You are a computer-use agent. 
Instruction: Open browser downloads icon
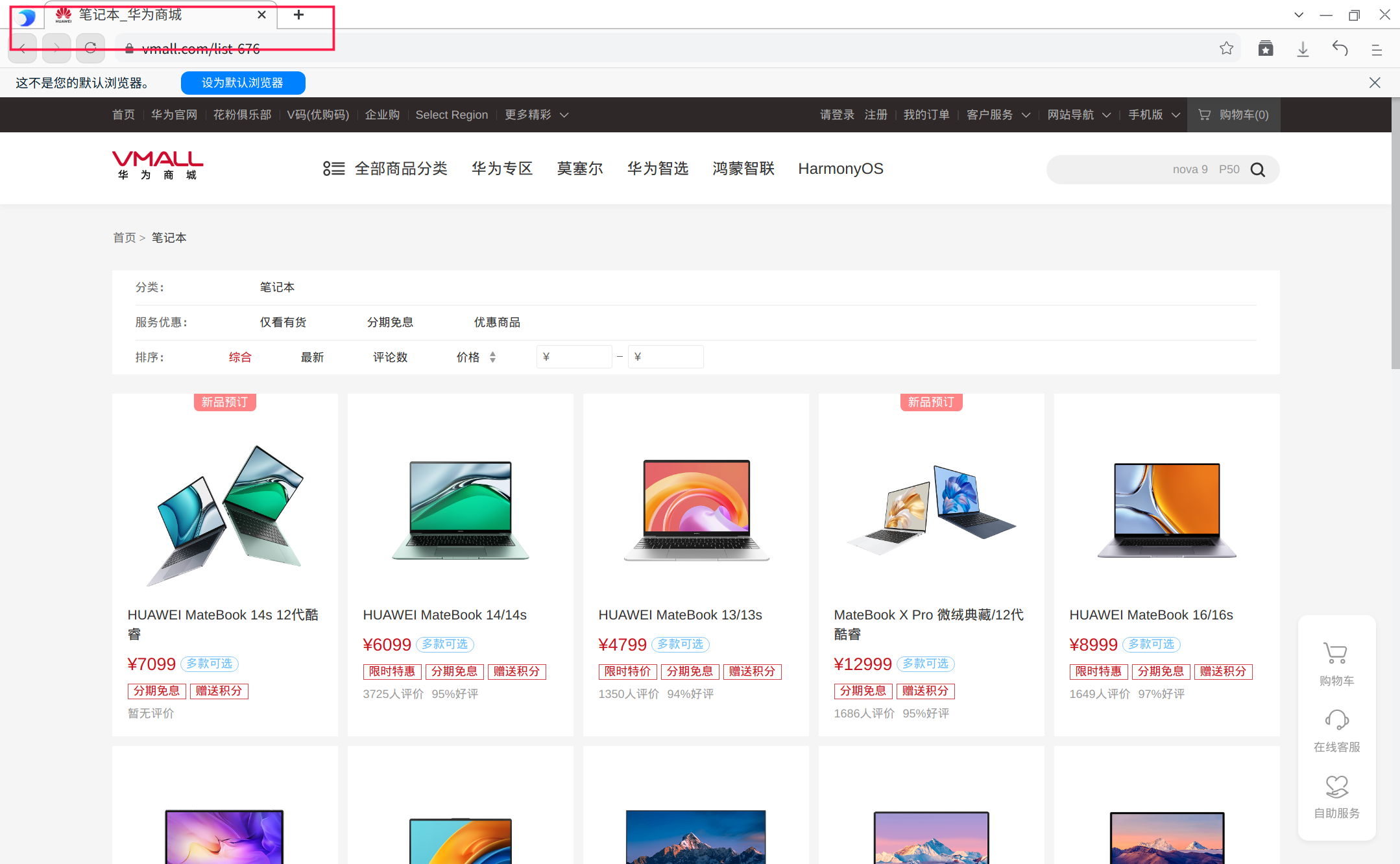tap(1303, 49)
